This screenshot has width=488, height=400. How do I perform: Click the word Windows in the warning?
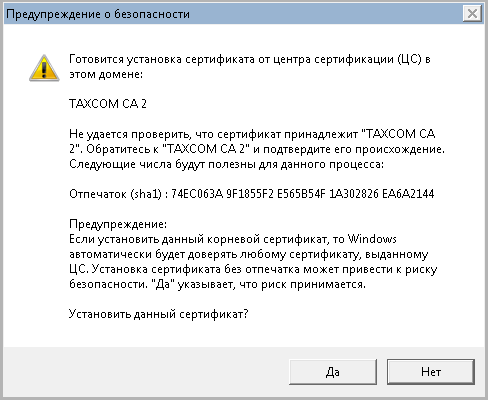pyautogui.click(x=372, y=239)
